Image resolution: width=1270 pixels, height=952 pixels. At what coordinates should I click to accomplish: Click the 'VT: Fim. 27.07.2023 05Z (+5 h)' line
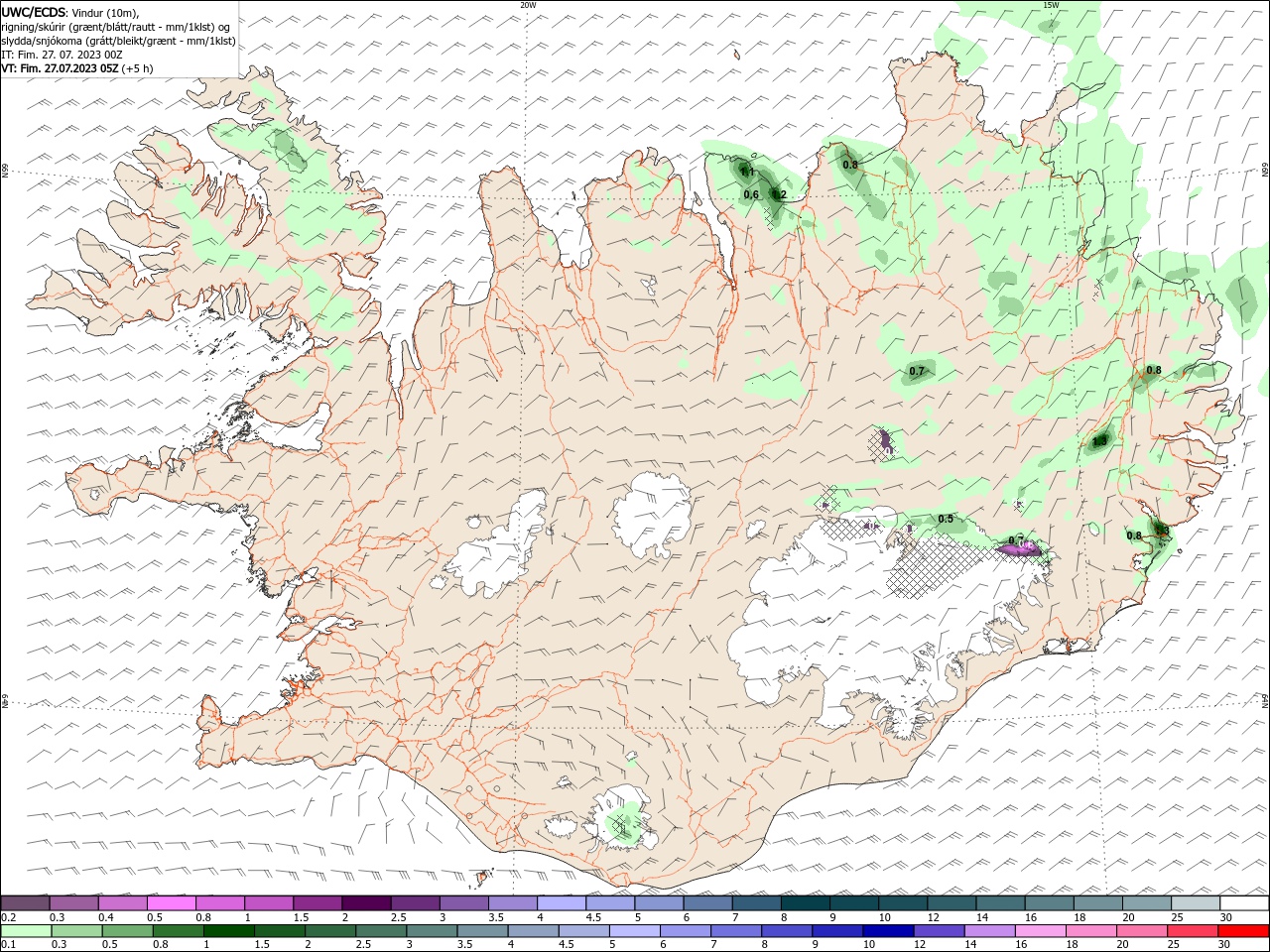click(x=77, y=68)
